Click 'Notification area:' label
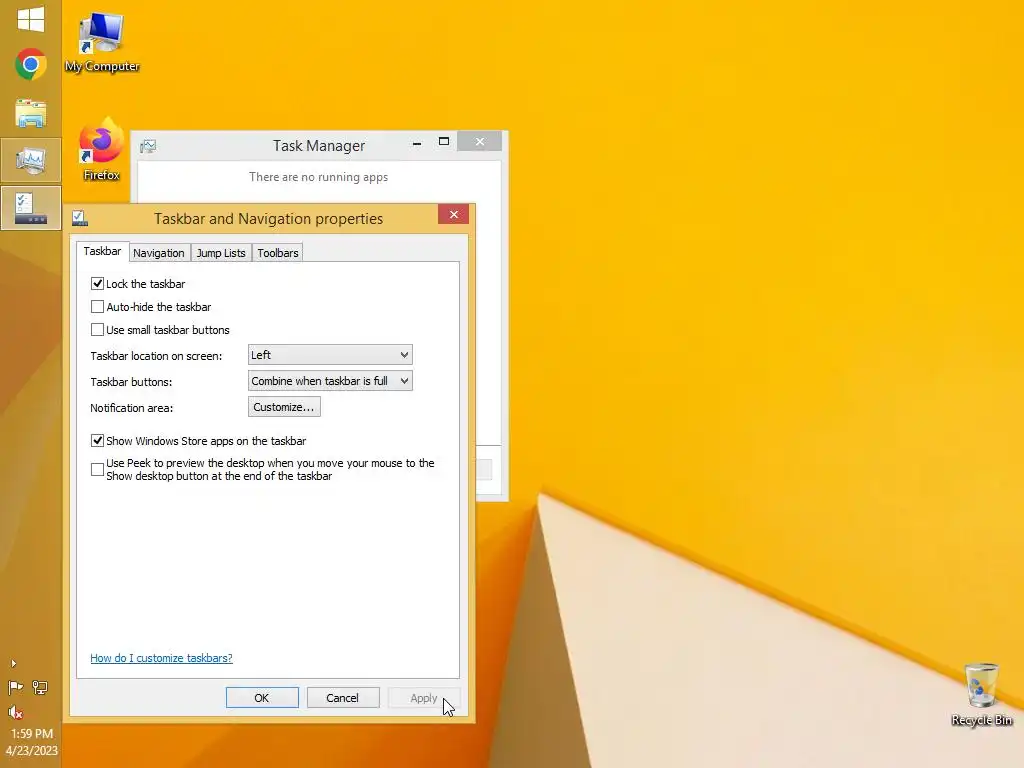 click(131, 408)
